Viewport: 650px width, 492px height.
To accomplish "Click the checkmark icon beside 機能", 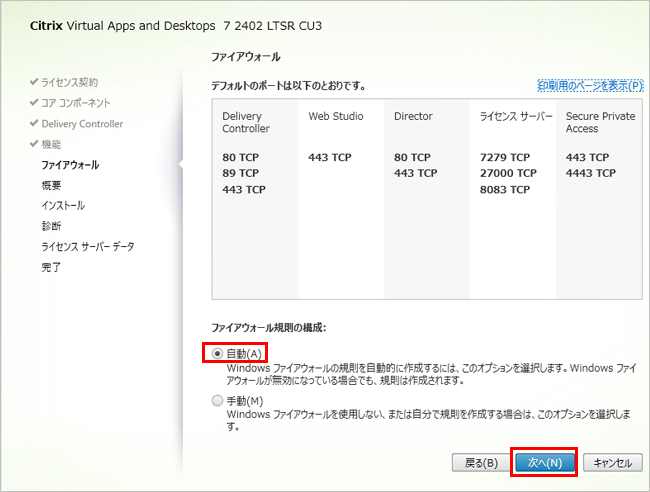I will pyautogui.click(x=34, y=144).
